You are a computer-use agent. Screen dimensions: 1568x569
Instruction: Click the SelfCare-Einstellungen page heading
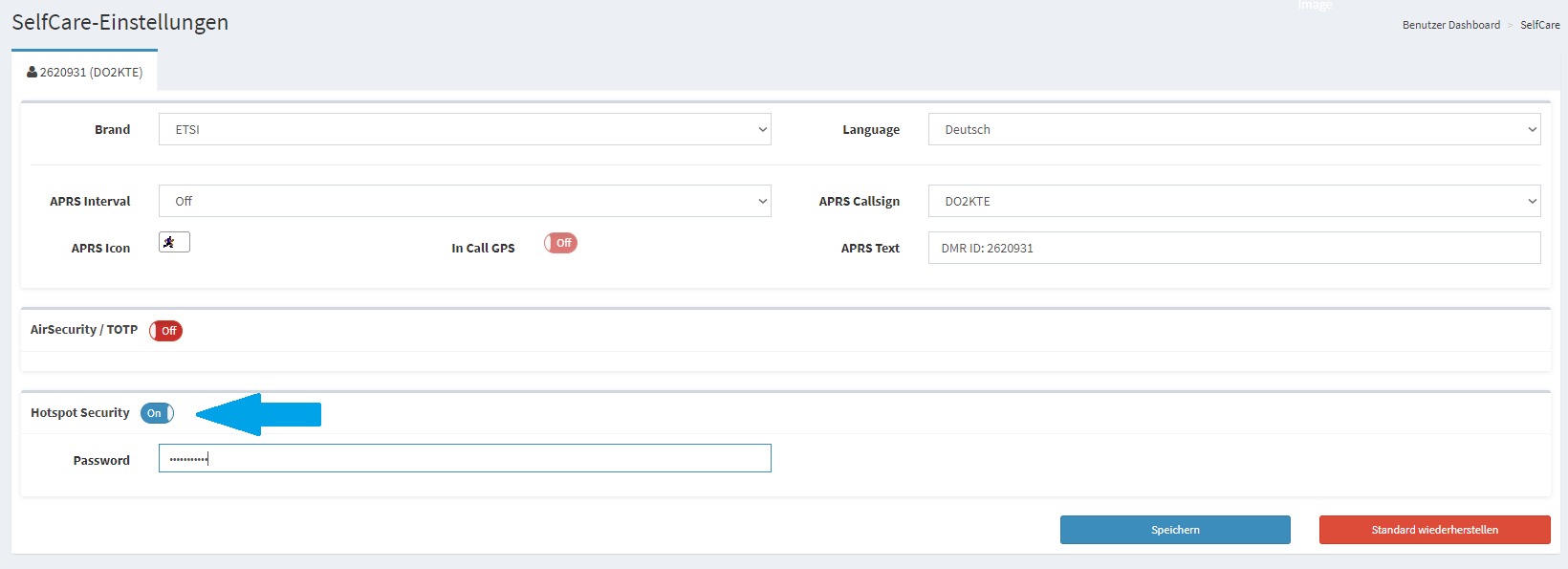[x=120, y=22]
